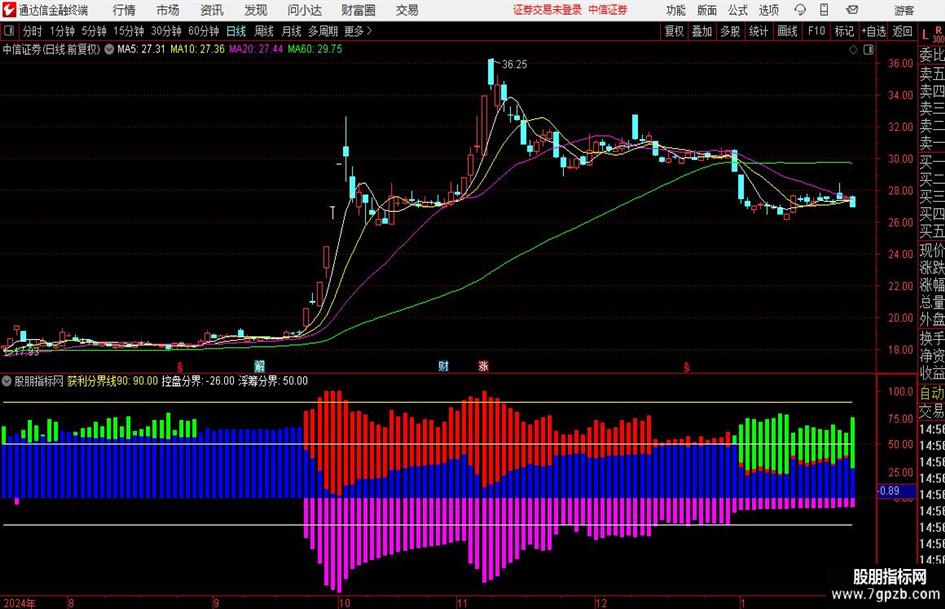Screen dimensions: 945x609
Task: Open the 财富圈 menu
Action: pyautogui.click(x=358, y=10)
